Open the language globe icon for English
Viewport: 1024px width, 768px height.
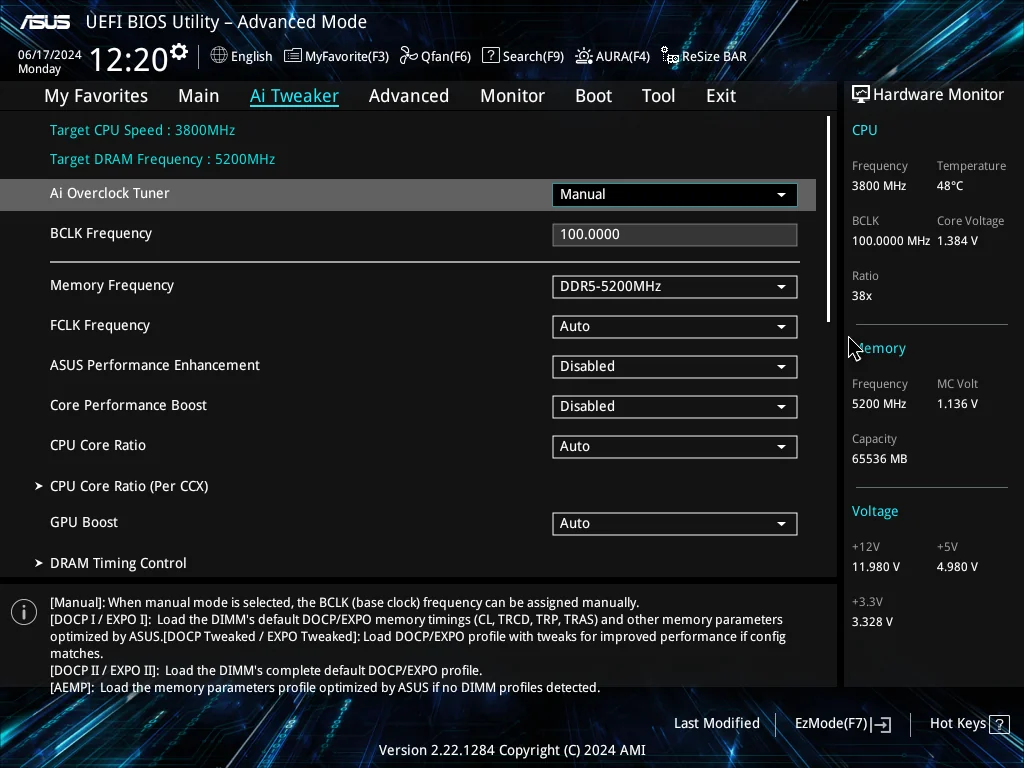coord(219,56)
